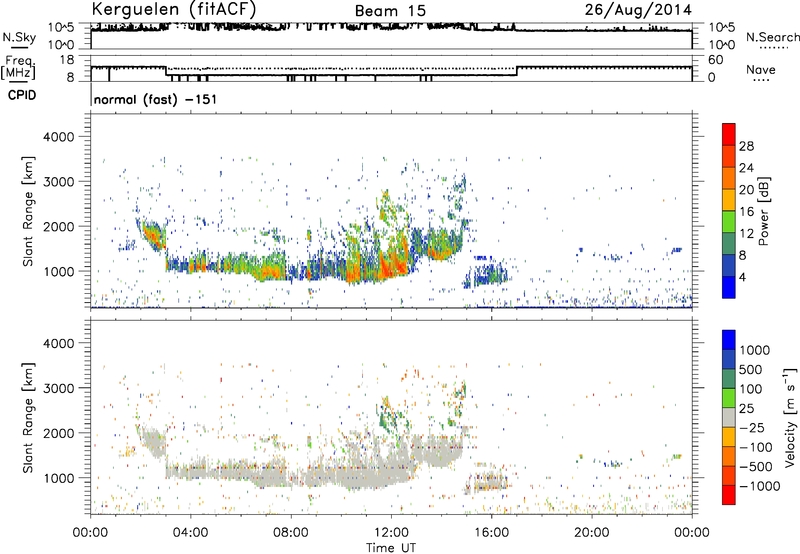Viewport: 800px width, 554px height.
Task: Select the "12:00" time axis tick label
Action: coord(391,533)
